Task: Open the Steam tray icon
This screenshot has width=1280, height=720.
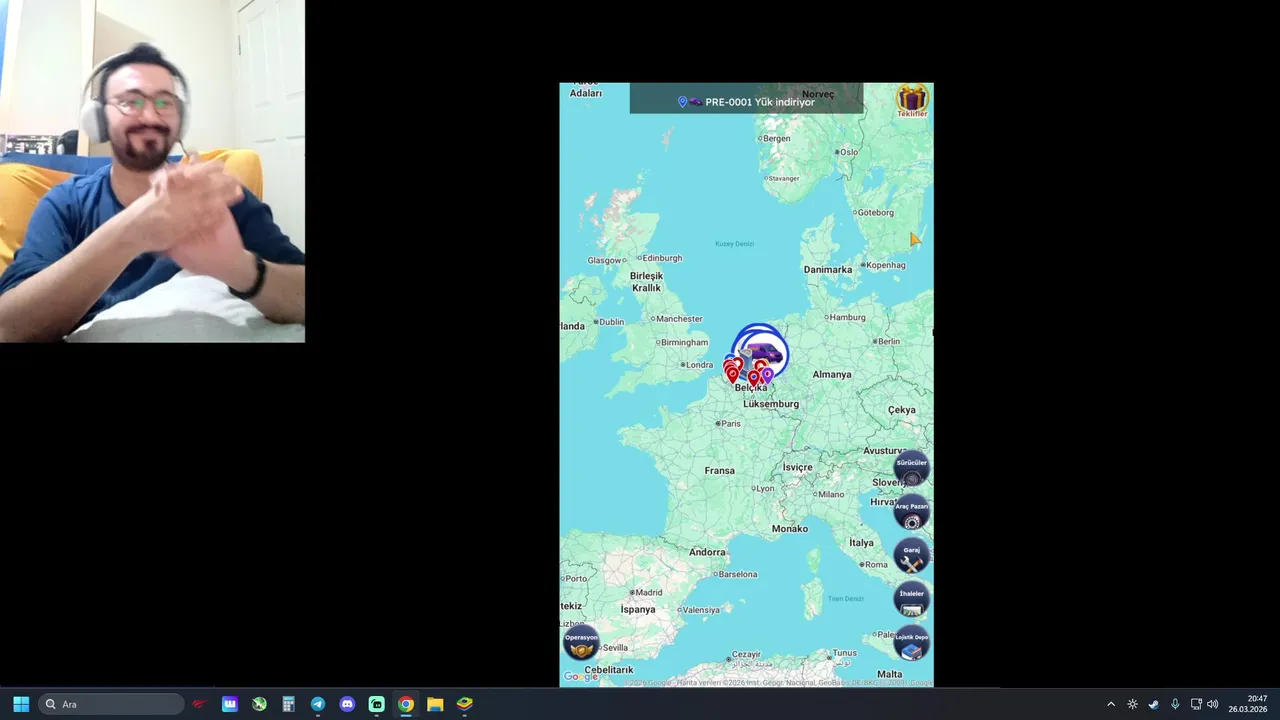Action: click(1153, 704)
